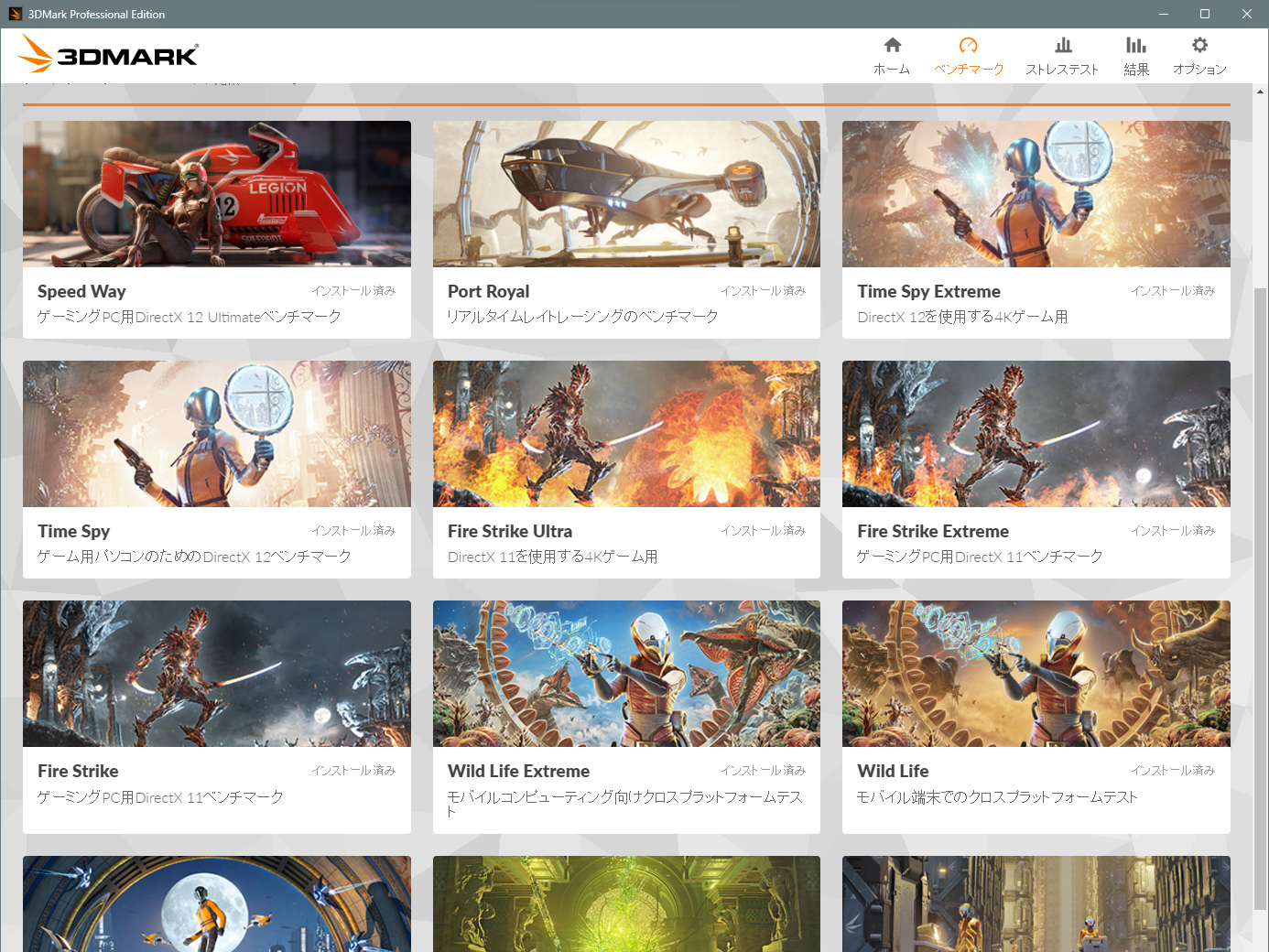Click the Fire Strike Extreme インストール済み status
Screen dimensions: 1269x952
[1173, 531]
